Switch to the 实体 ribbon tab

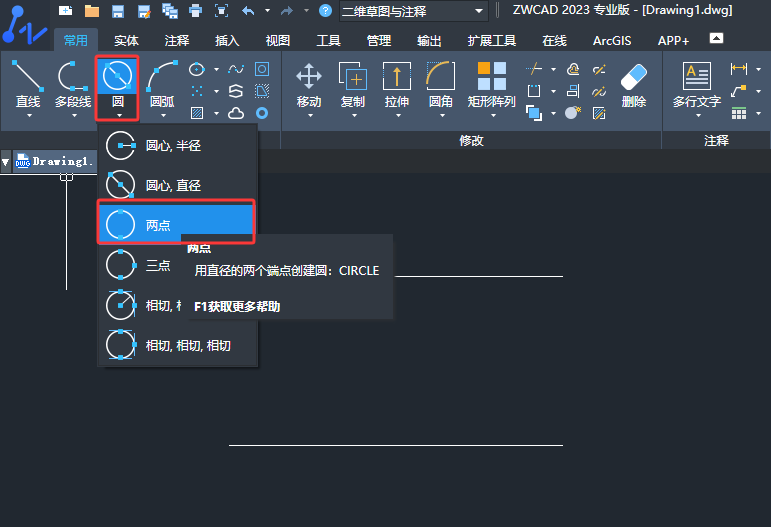coord(126,40)
